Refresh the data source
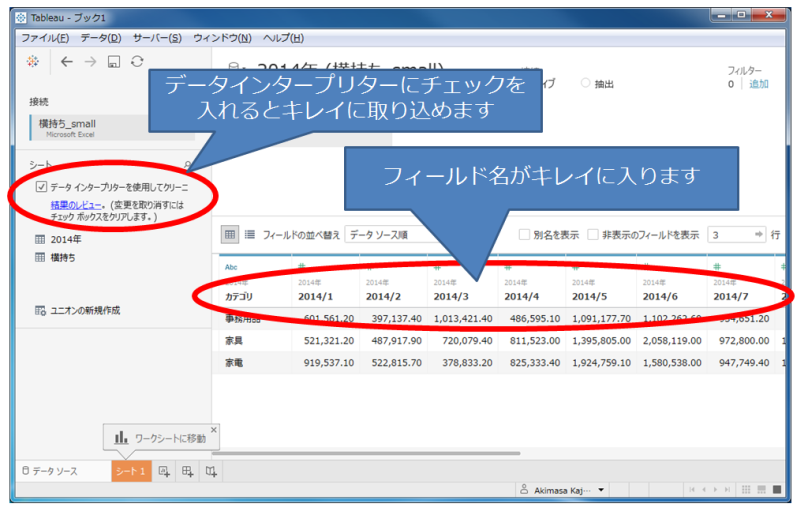The image size is (800, 511). click(x=137, y=62)
